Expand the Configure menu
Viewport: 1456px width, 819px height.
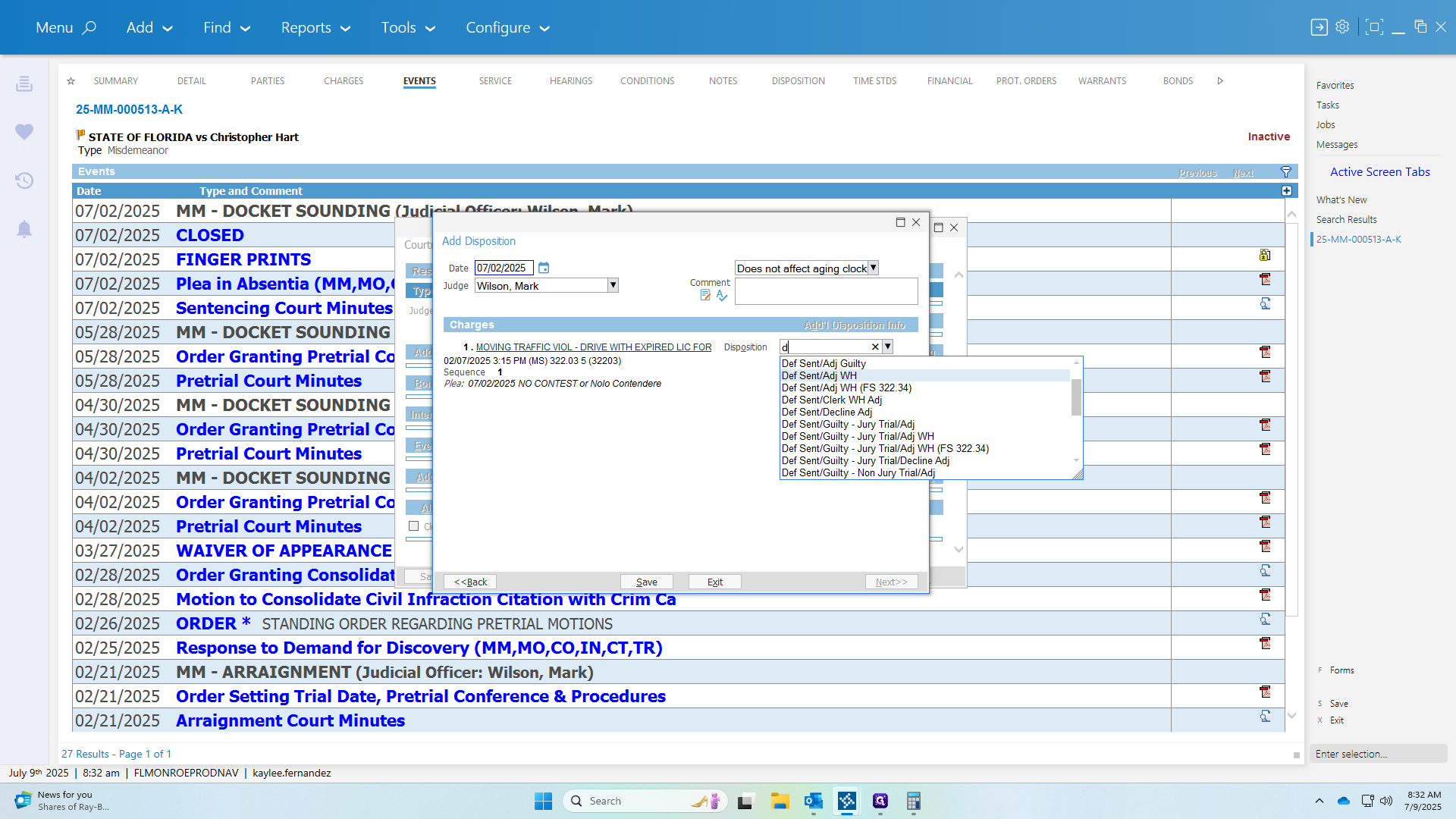[x=508, y=27]
